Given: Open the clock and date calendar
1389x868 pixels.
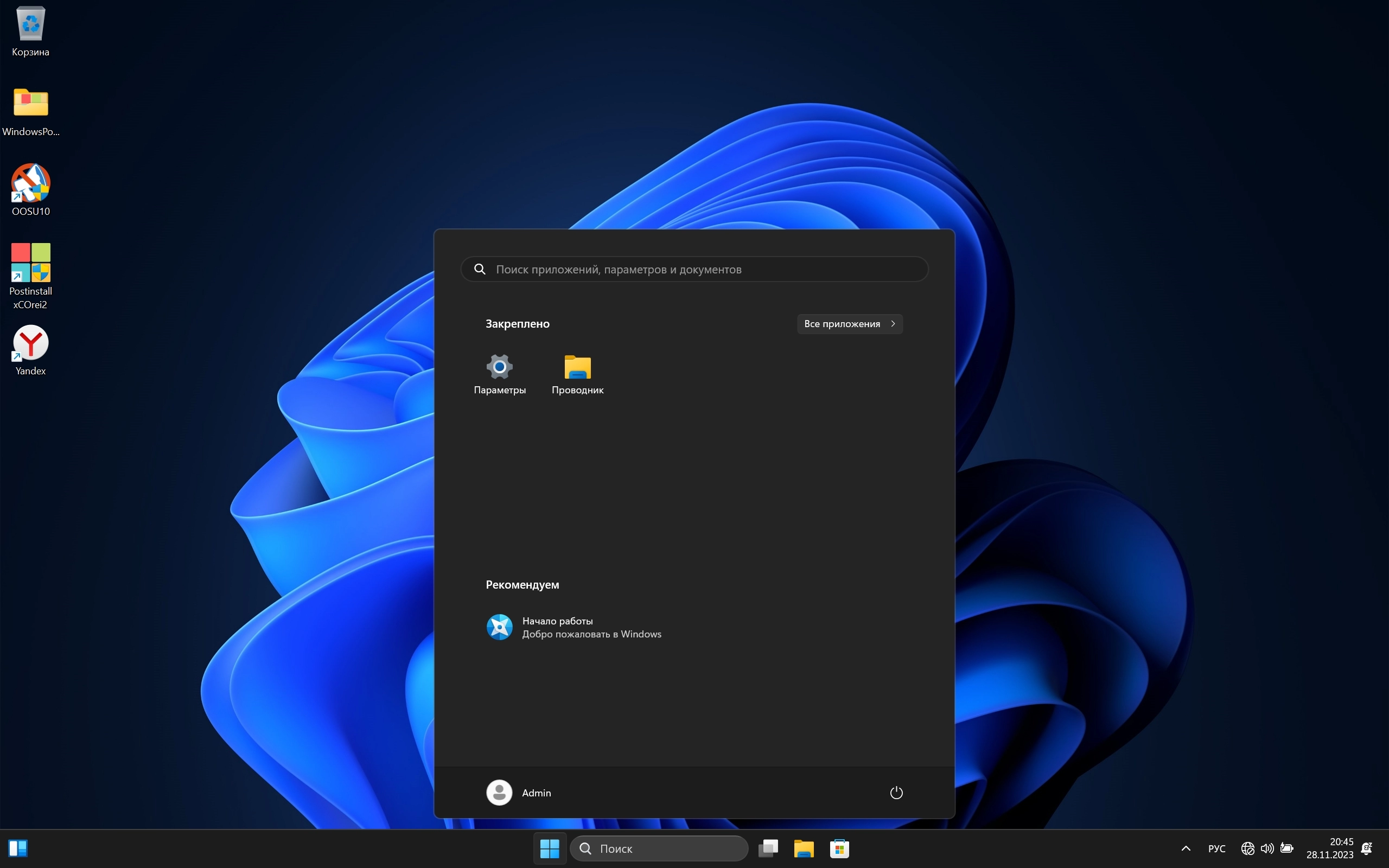Looking at the screenshot, I should point(1329,848).
